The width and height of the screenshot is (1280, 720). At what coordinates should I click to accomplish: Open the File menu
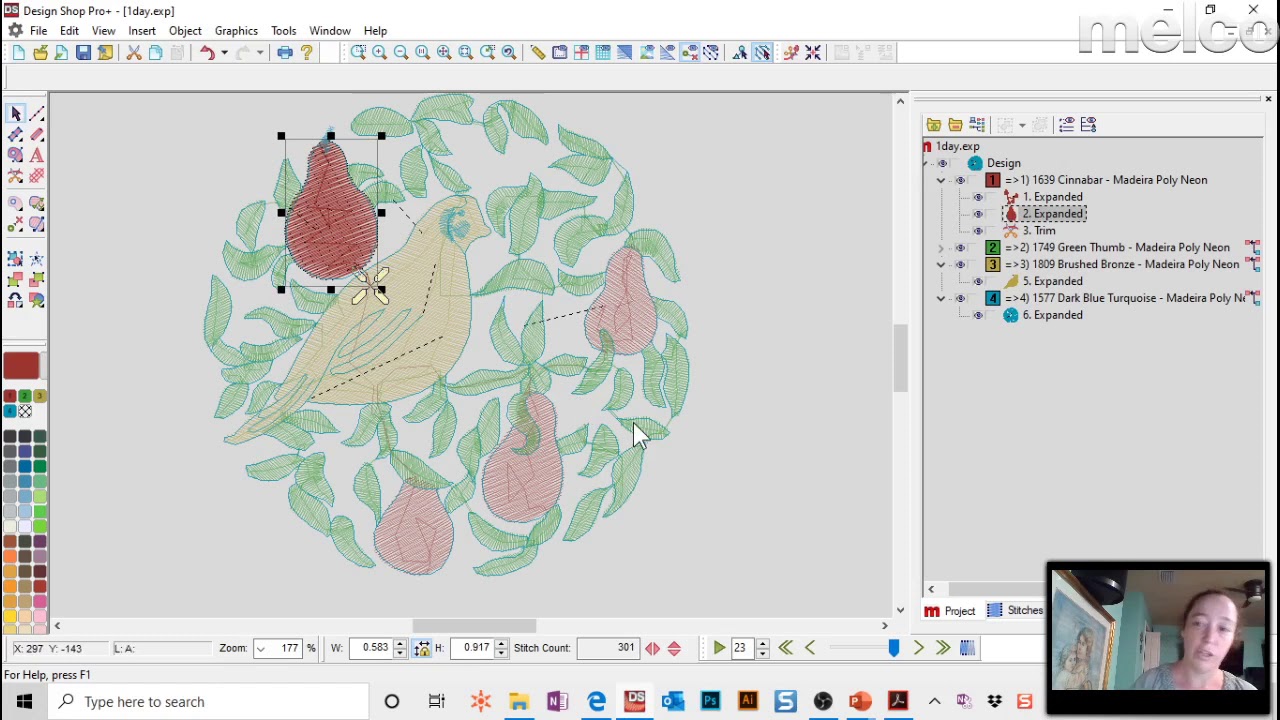[x=38, y=31]
